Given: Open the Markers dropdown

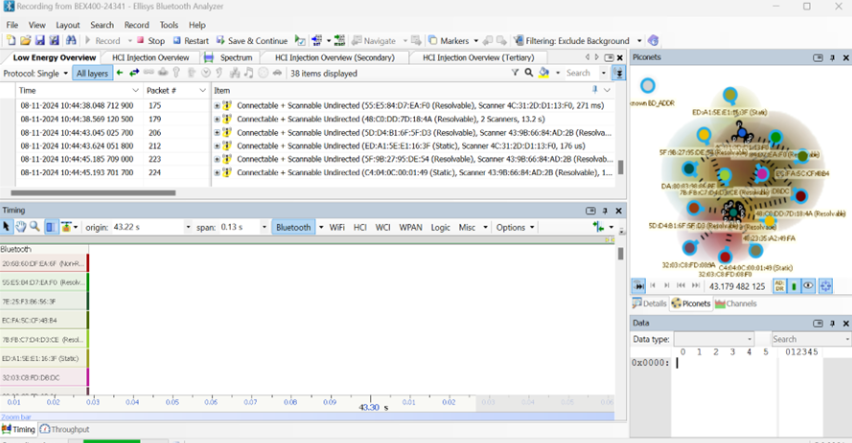Looking at the screenshot, I should [x=453, y=41].
